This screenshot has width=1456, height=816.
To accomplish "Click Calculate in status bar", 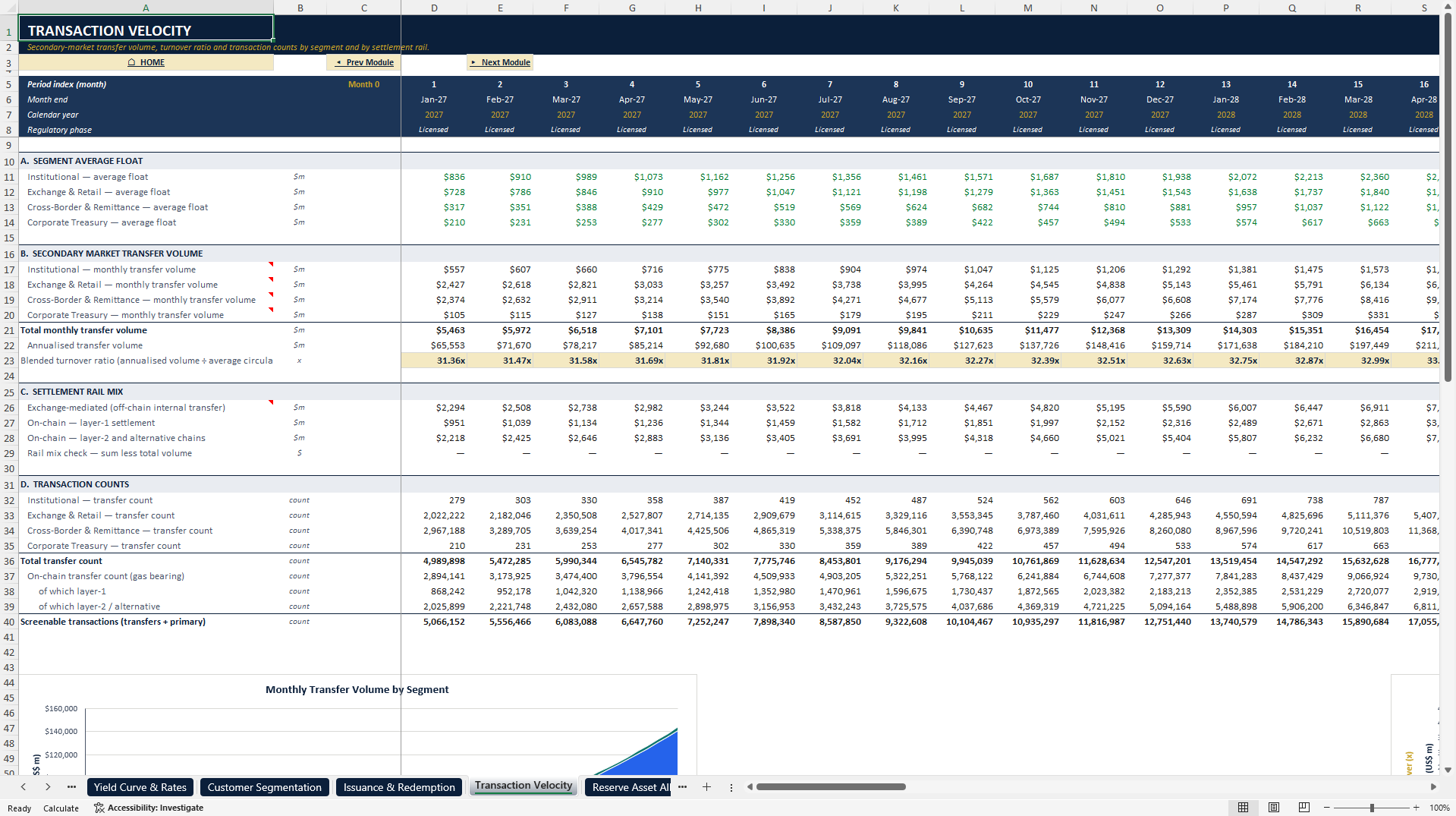I will [x=61, y=808].
